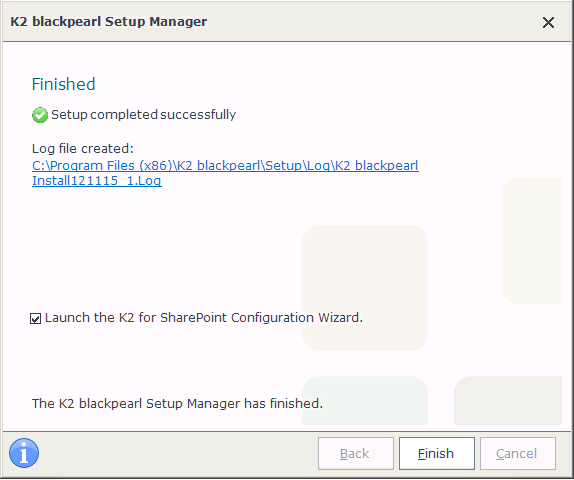The width and height of the screenshot is (574, 480).
Task: Click the Cancel button
Action: [518, 453]
